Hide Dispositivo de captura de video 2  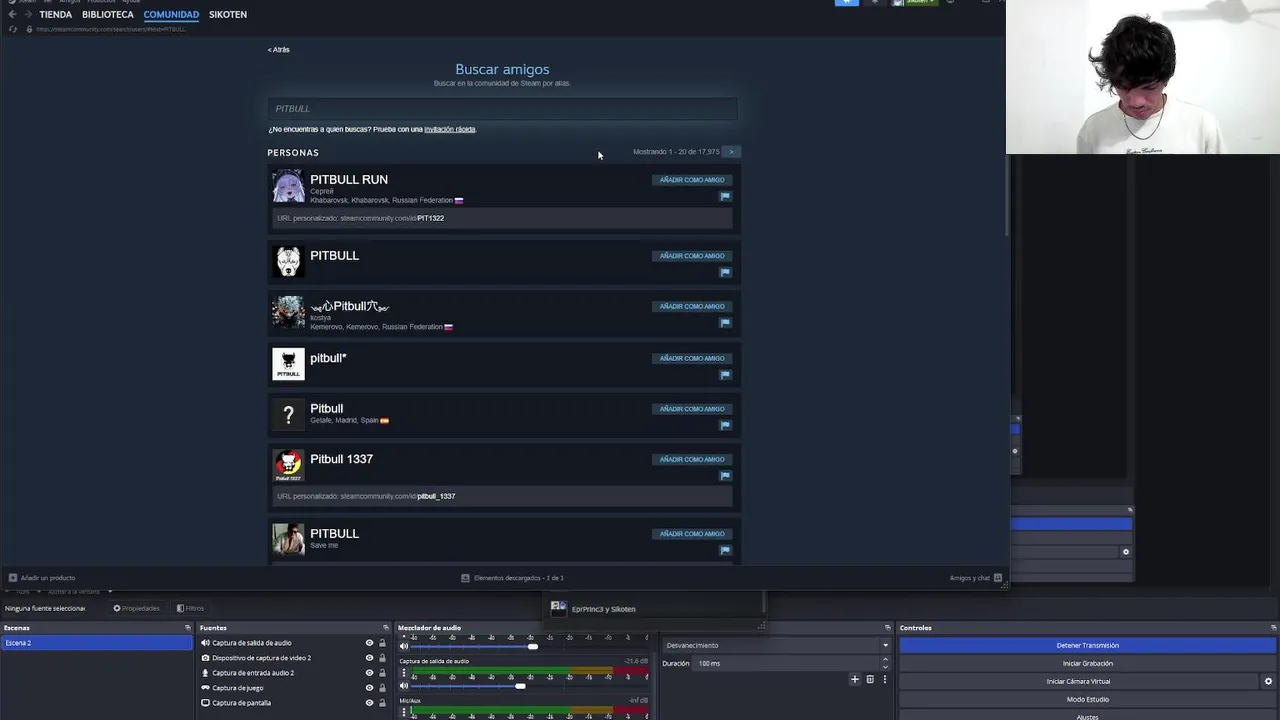point(369,658)
